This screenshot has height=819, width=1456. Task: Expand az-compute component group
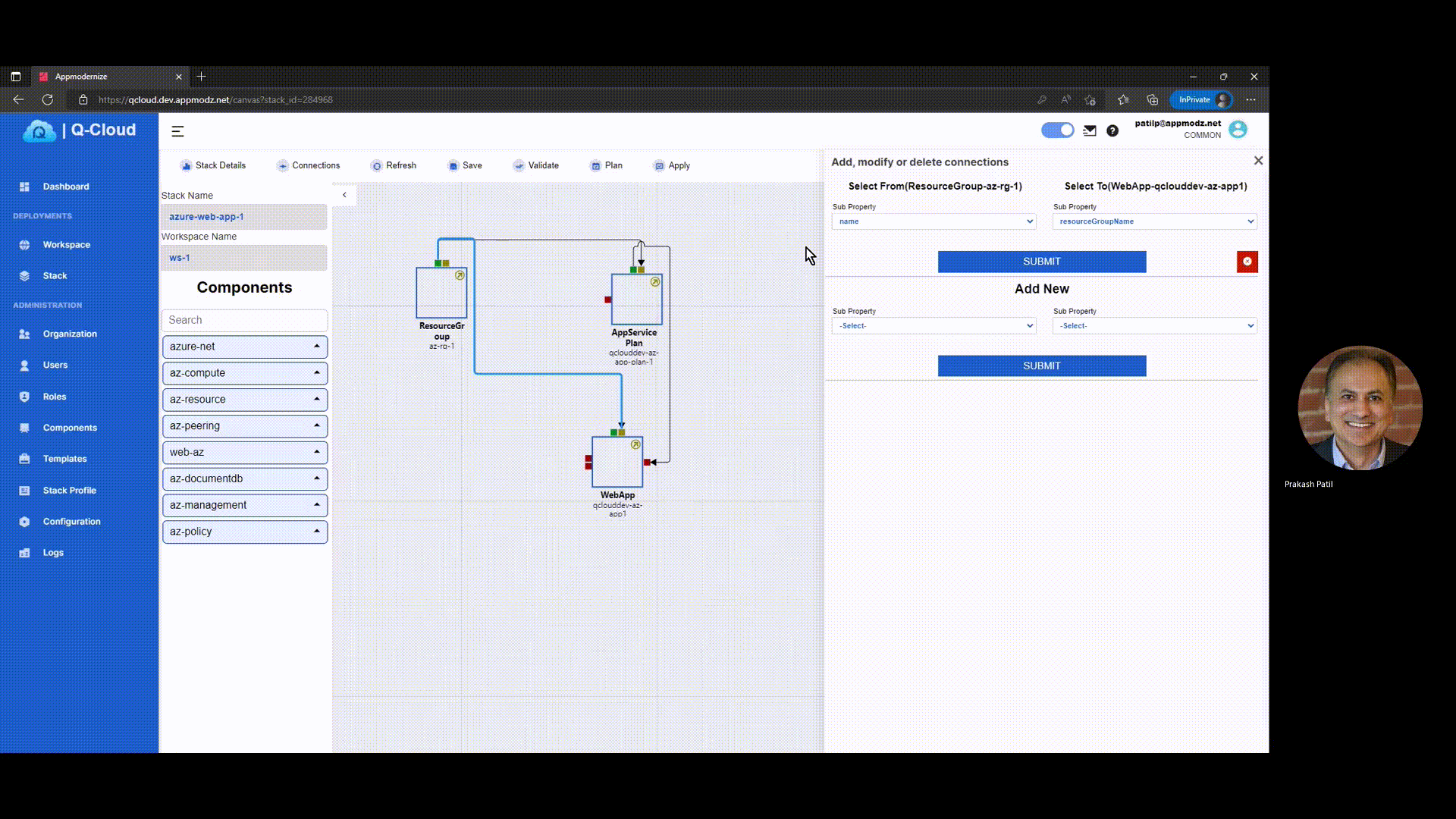[x=245, y=373]
